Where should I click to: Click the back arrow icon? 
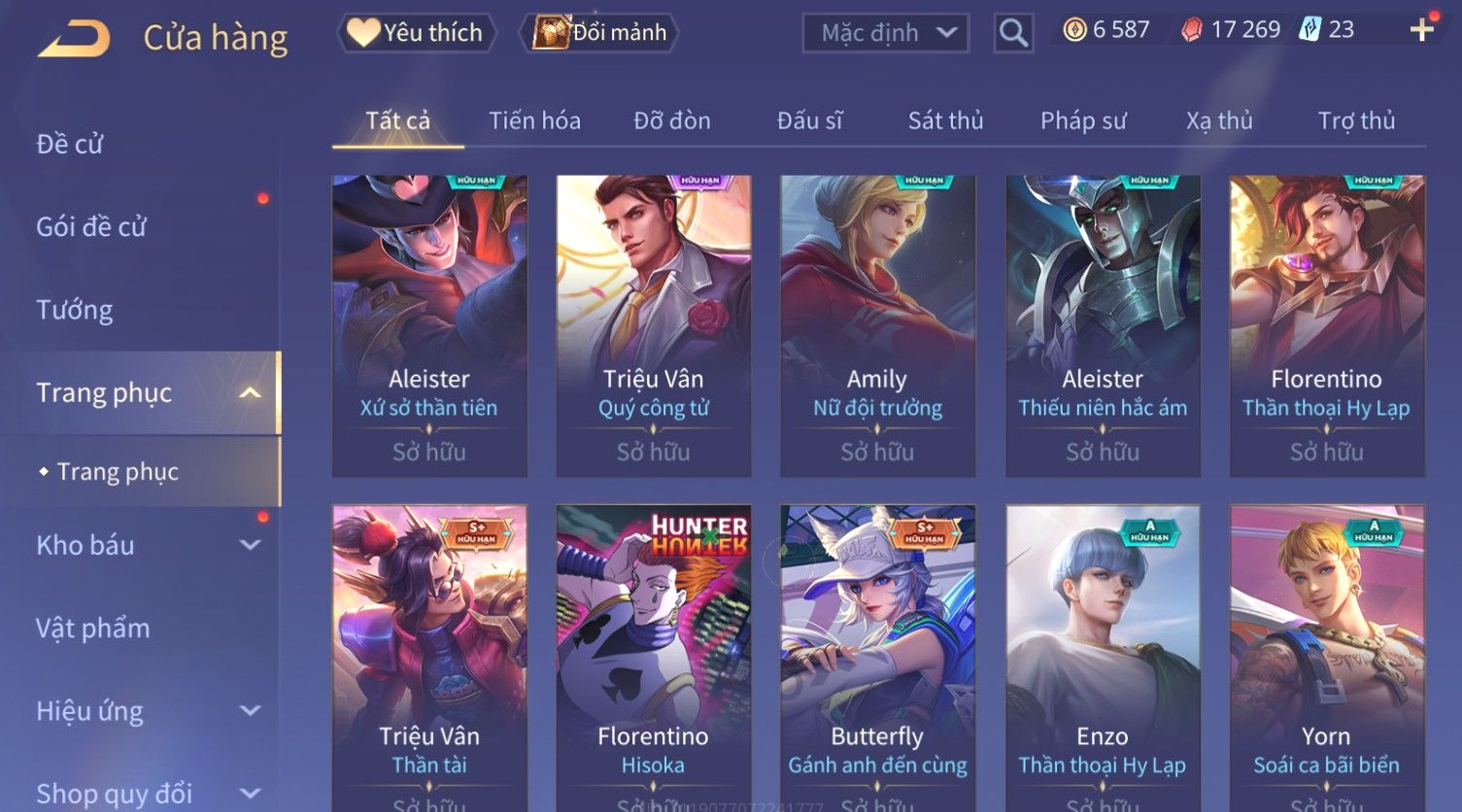(x=74, y=39)
